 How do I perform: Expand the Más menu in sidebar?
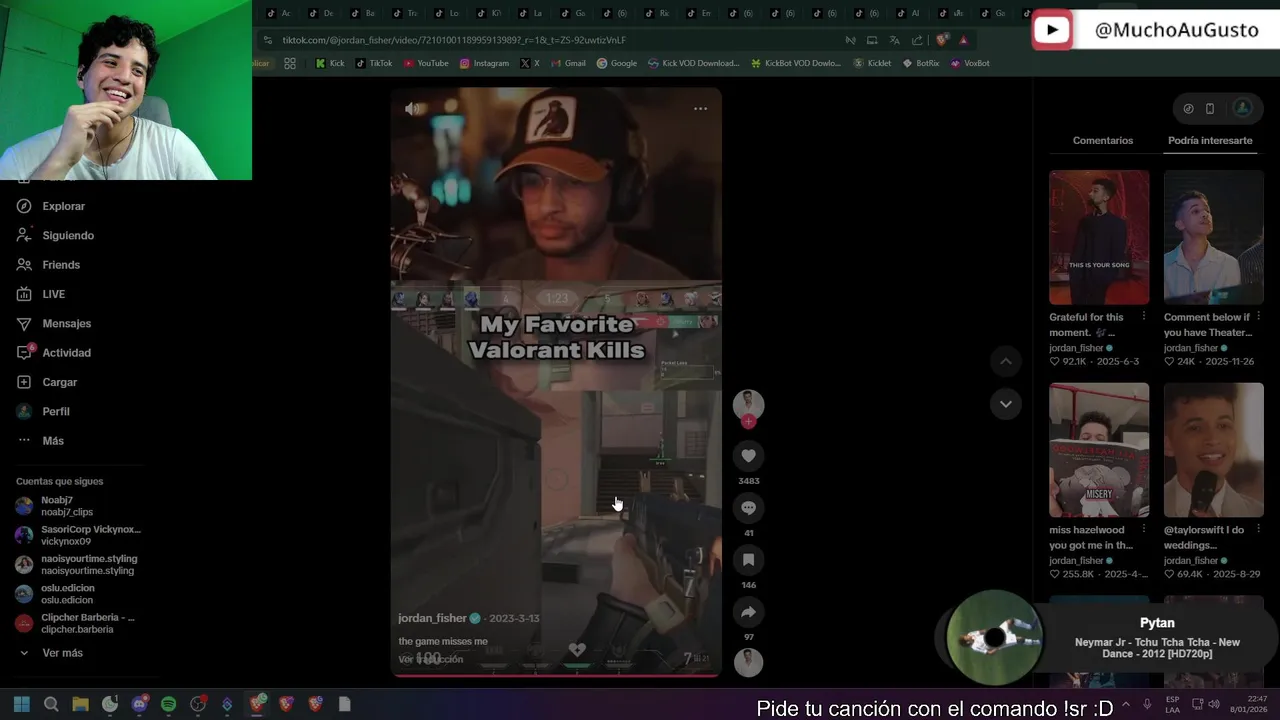(x=41, y=441)
